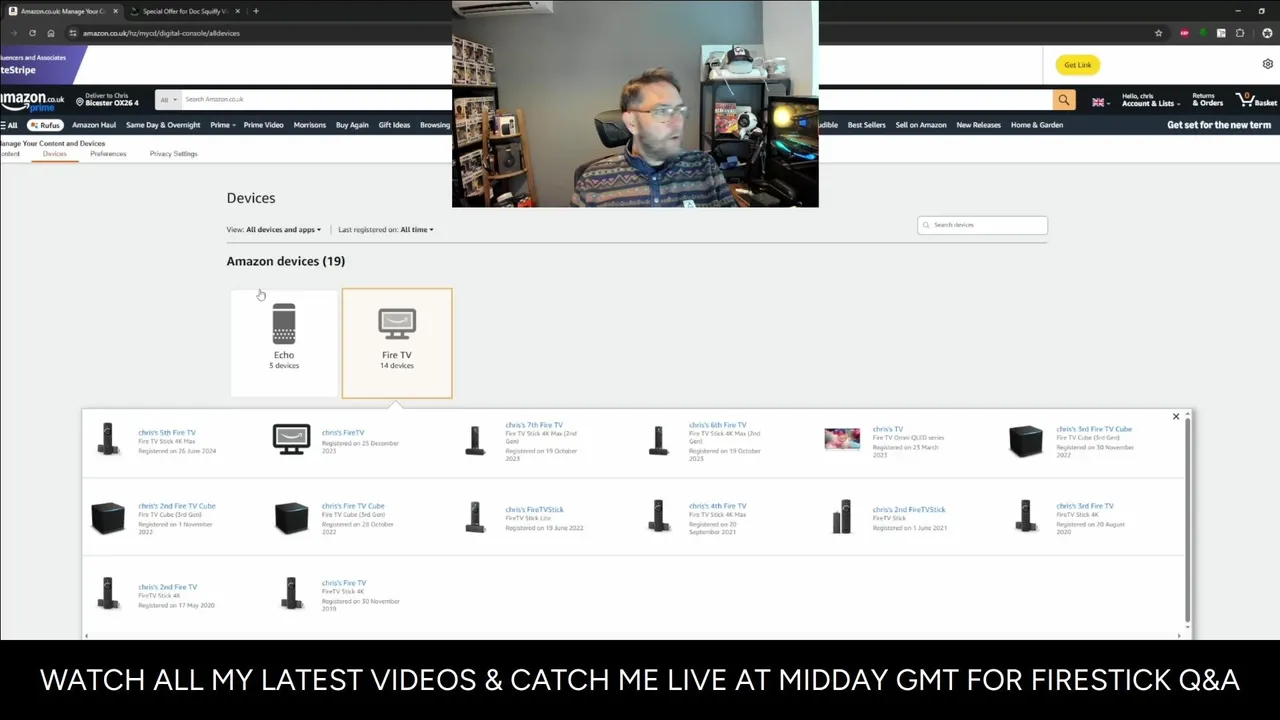The height and width of the screenshot is (720, 1280).
Task: Expand the Prime menu dropdown
Action: click(x=222, y=125)
